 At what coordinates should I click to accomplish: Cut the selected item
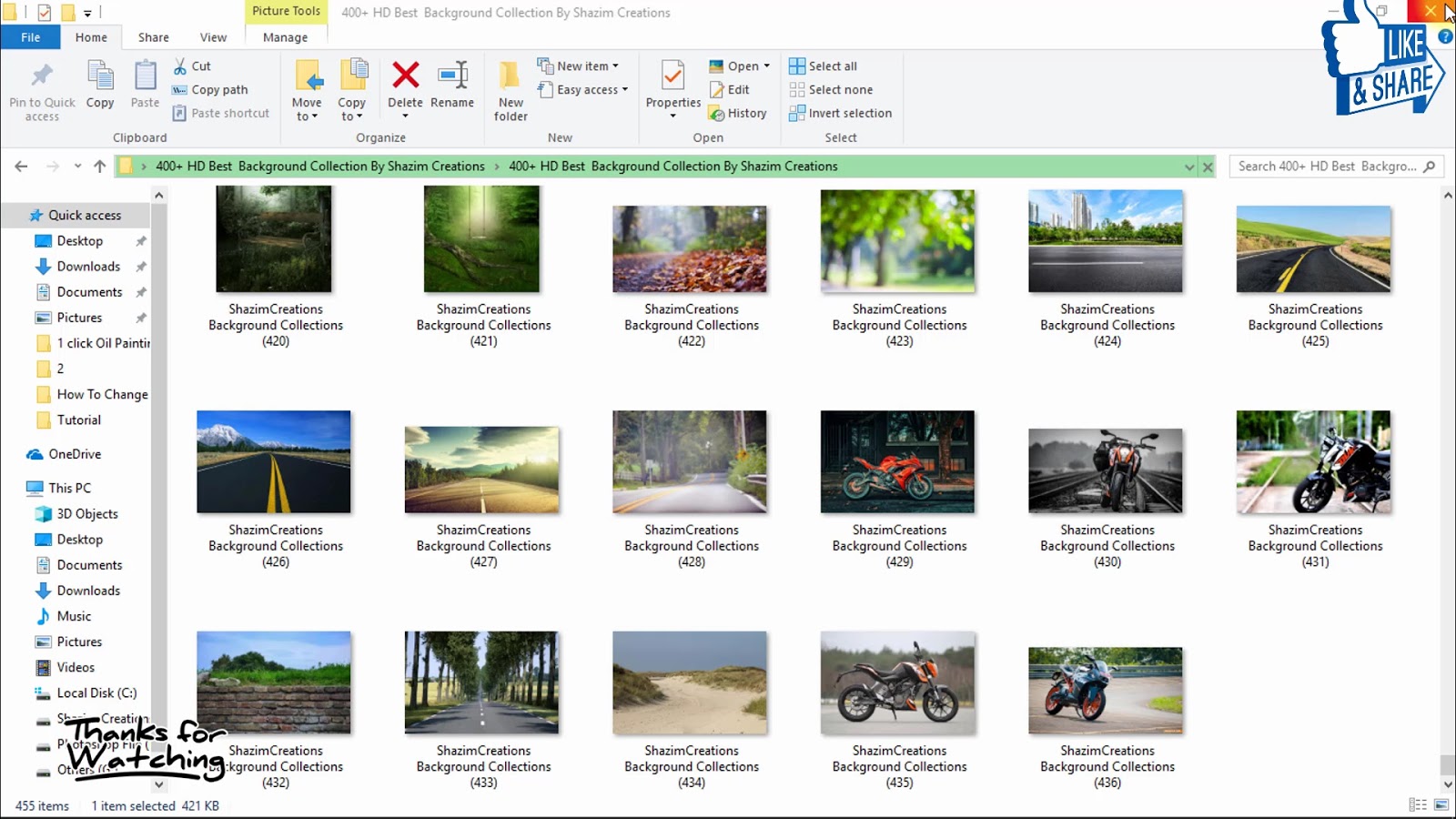pos(194,66)
